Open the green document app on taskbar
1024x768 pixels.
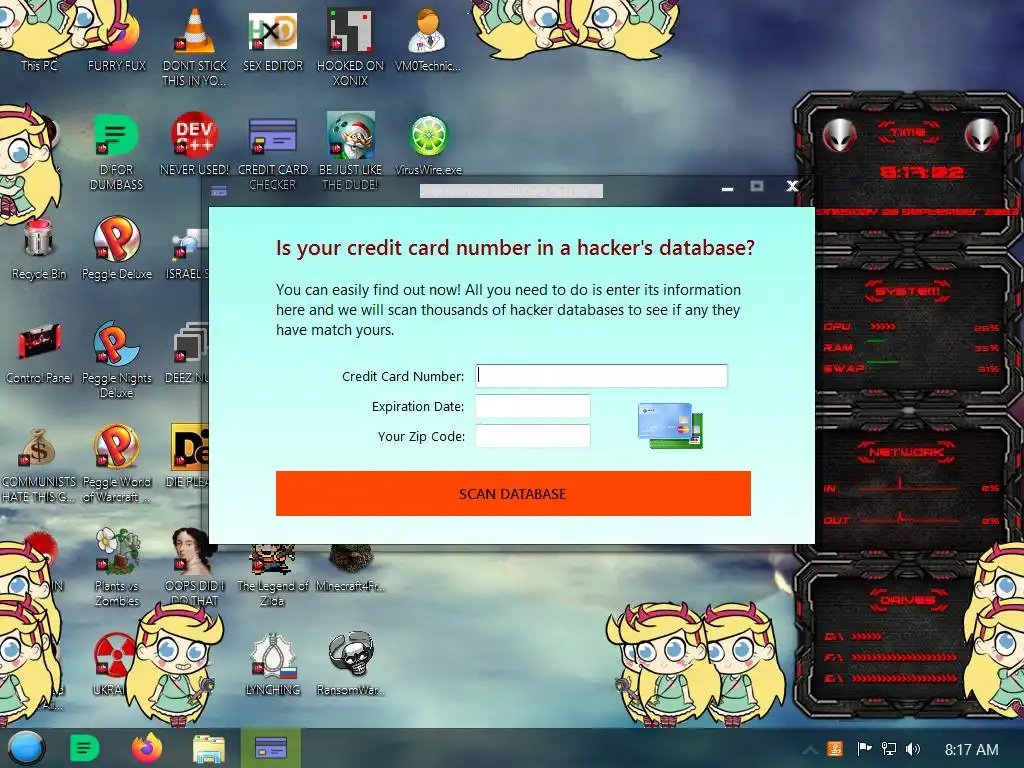point(84,748)
